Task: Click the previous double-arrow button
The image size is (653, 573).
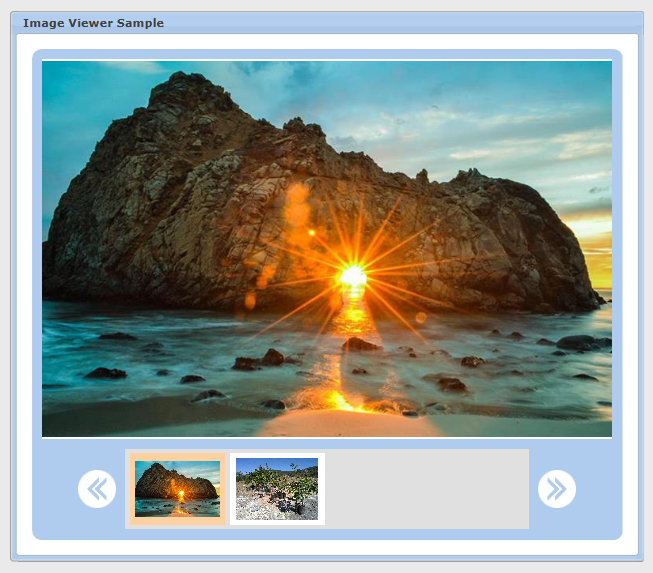Action: (x=97, y=489)
